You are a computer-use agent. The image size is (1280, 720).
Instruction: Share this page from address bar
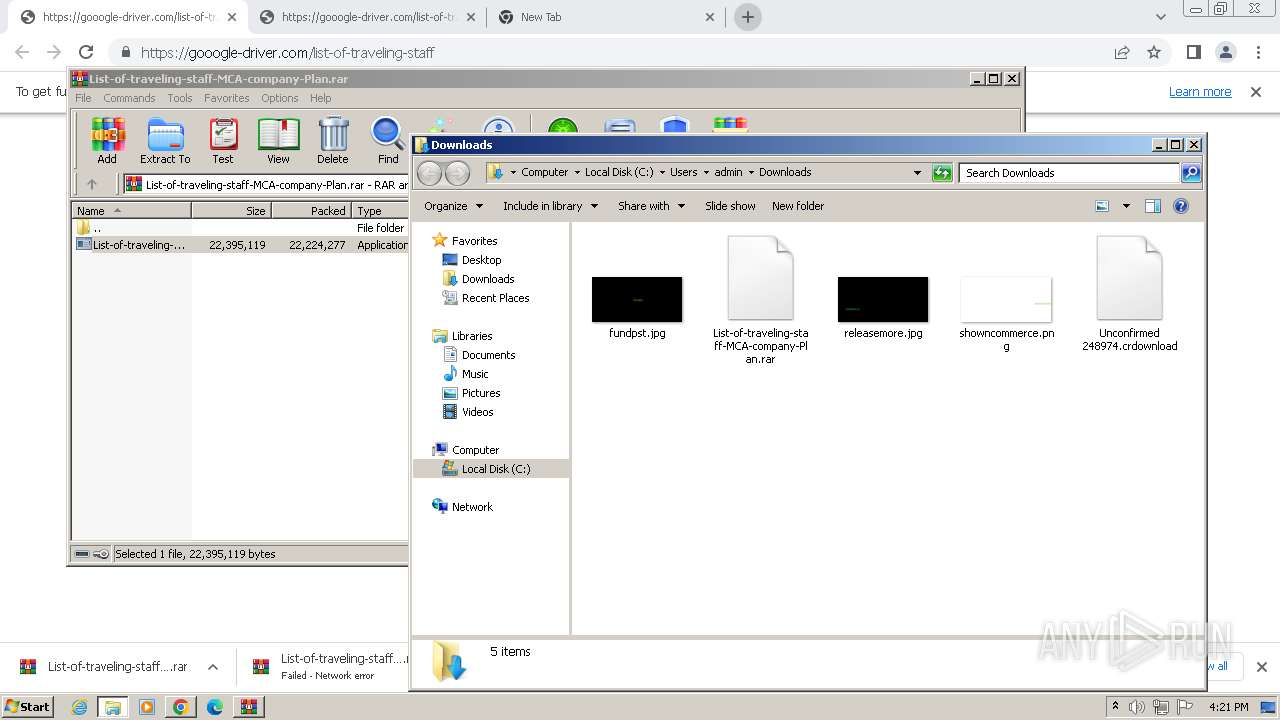[x=1122, y=52]
